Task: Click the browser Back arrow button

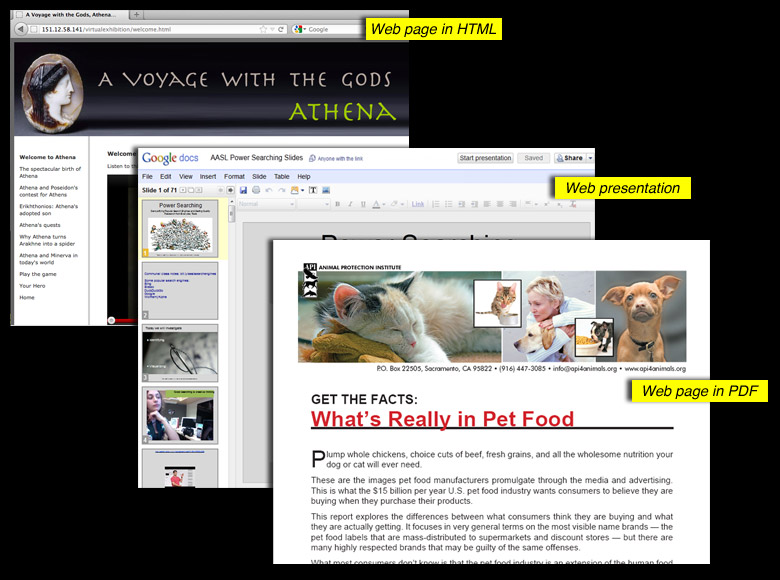Action: point(21,29)
